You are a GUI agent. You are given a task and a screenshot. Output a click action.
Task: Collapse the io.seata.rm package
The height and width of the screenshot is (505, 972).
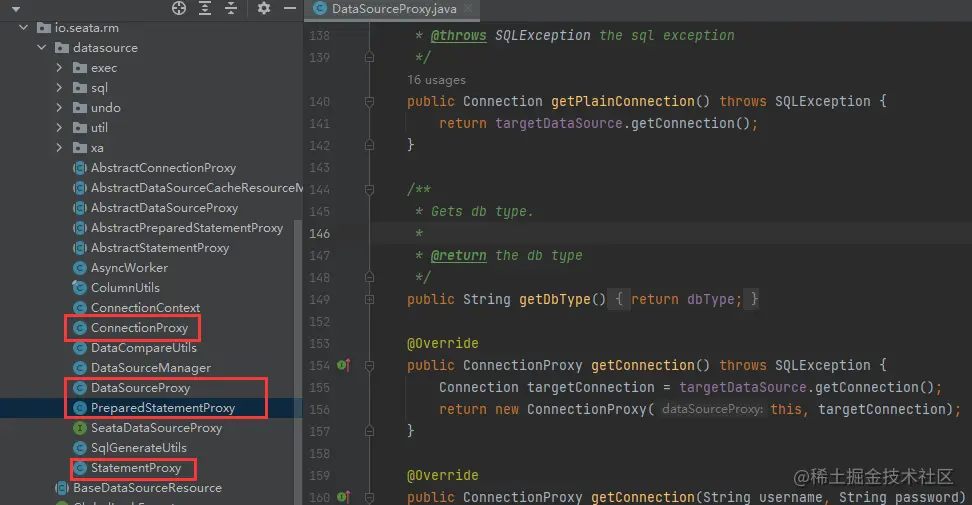click(24, 28)
